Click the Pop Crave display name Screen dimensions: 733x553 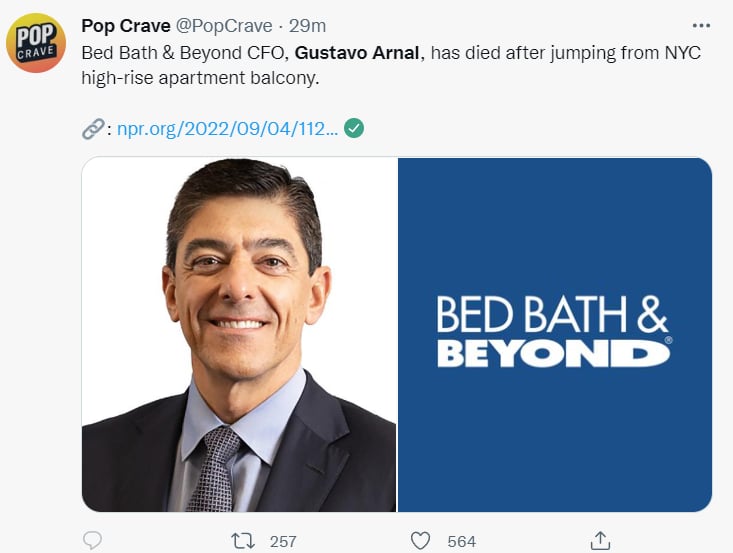click(x=126, y=26)
